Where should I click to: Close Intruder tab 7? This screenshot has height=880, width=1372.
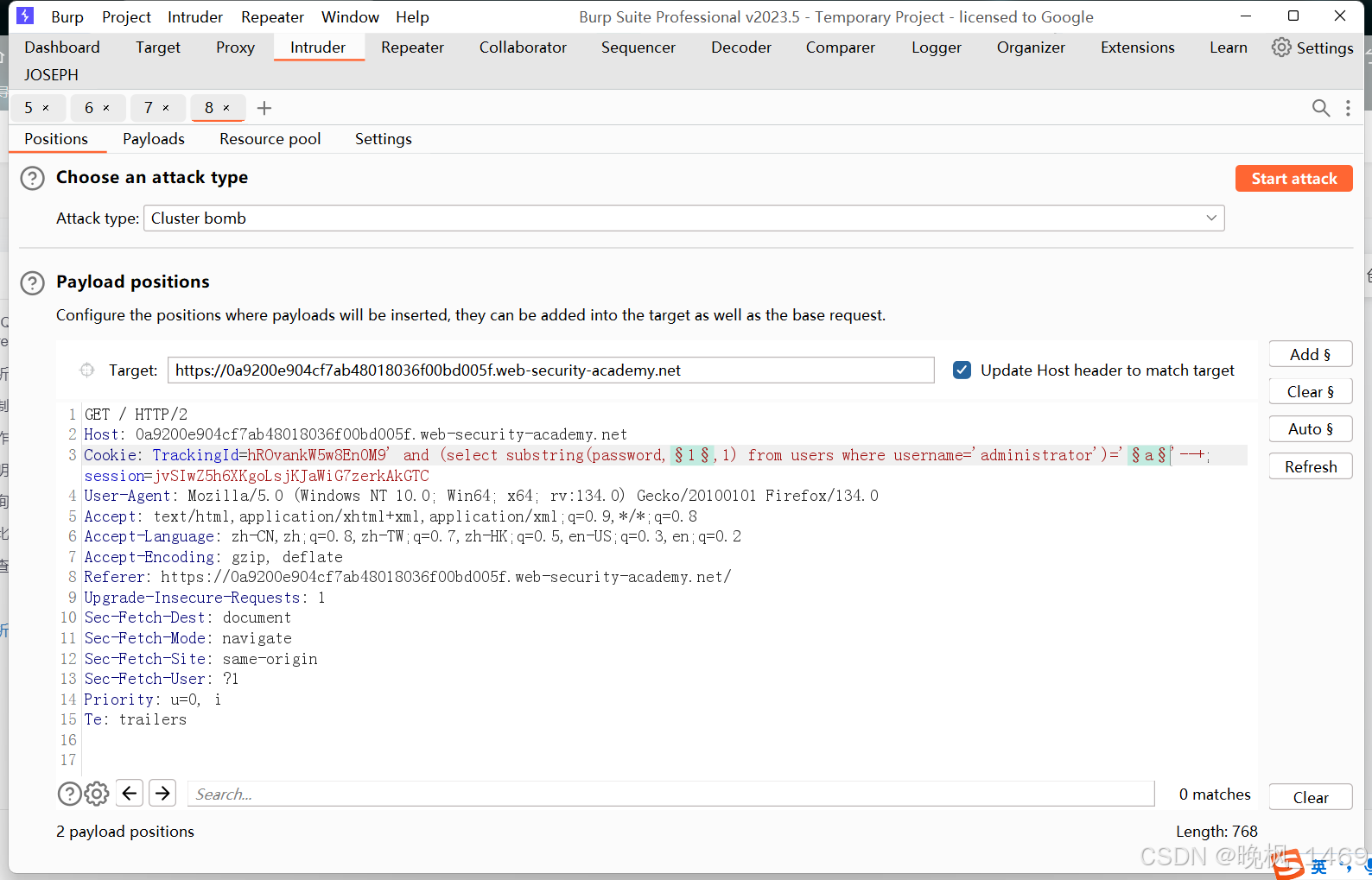166,108
